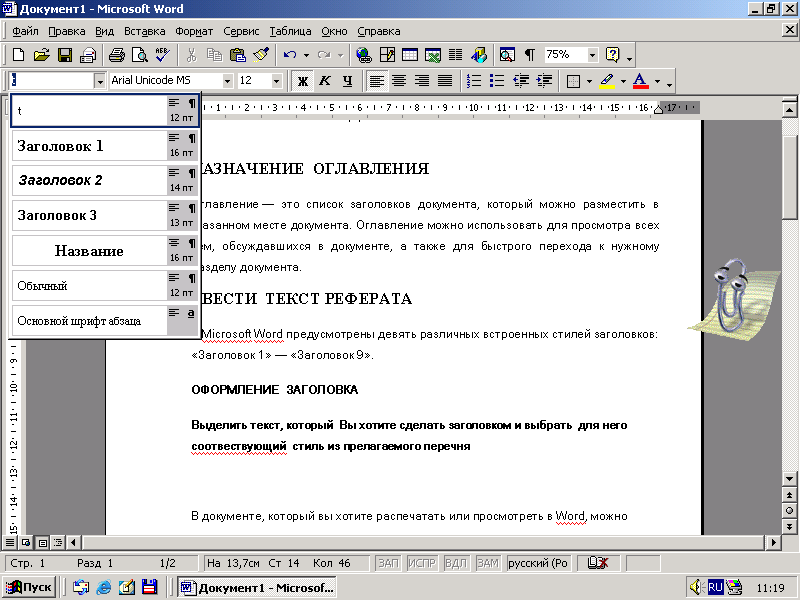Choose Заголовок 2 style

click(x=105, y=181)
